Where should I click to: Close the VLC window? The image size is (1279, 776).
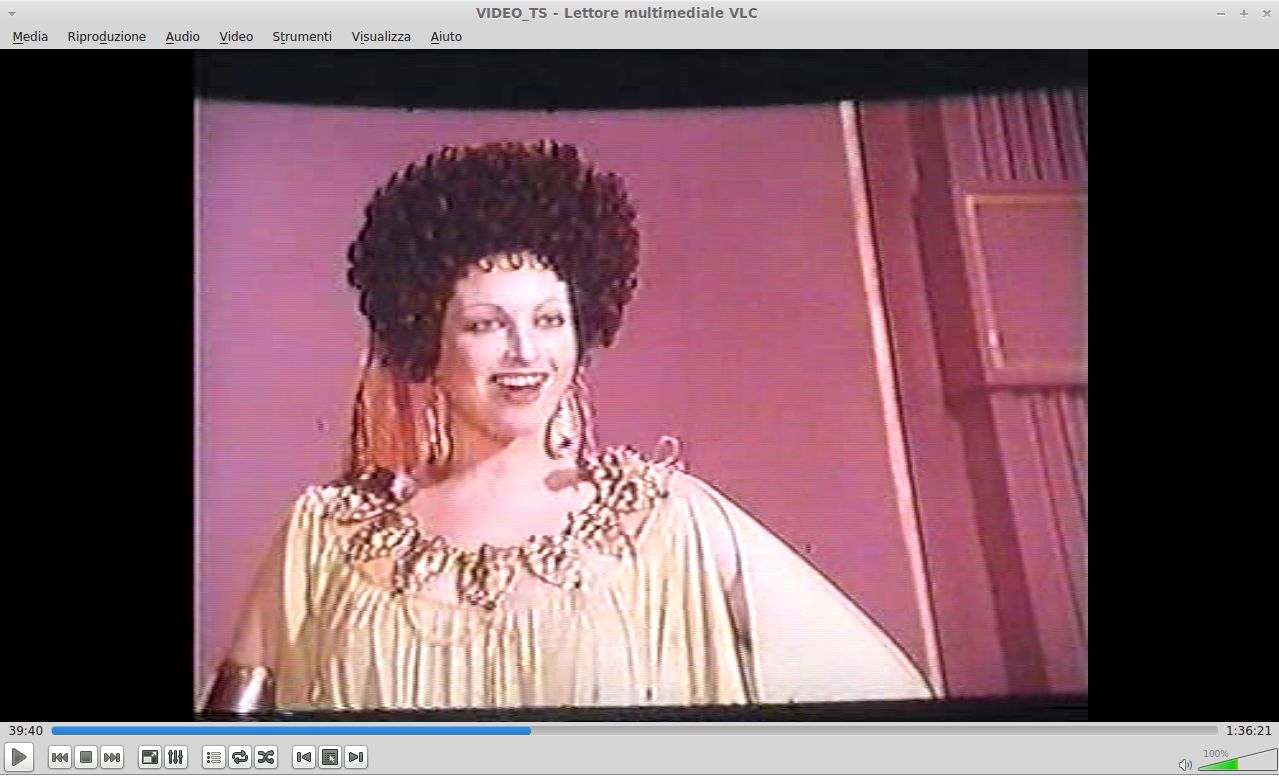coord(1265,13)
